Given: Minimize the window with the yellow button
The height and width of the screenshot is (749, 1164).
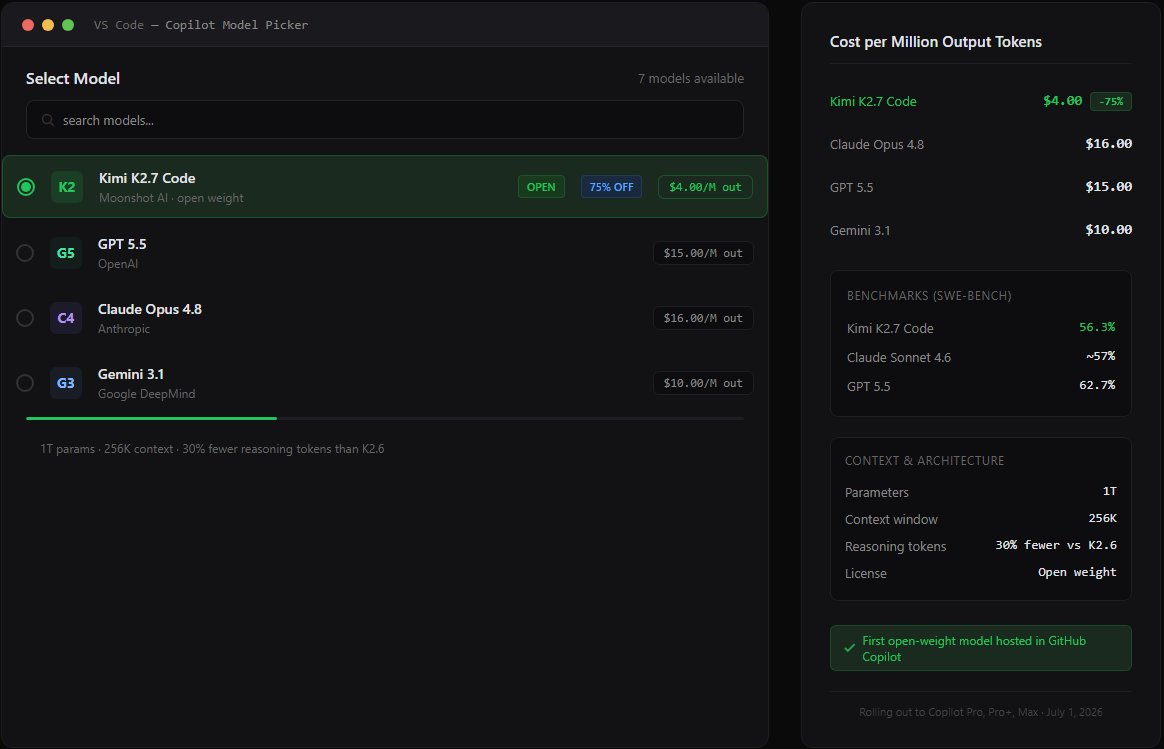Looking at the screenshot, I should 48,25.
